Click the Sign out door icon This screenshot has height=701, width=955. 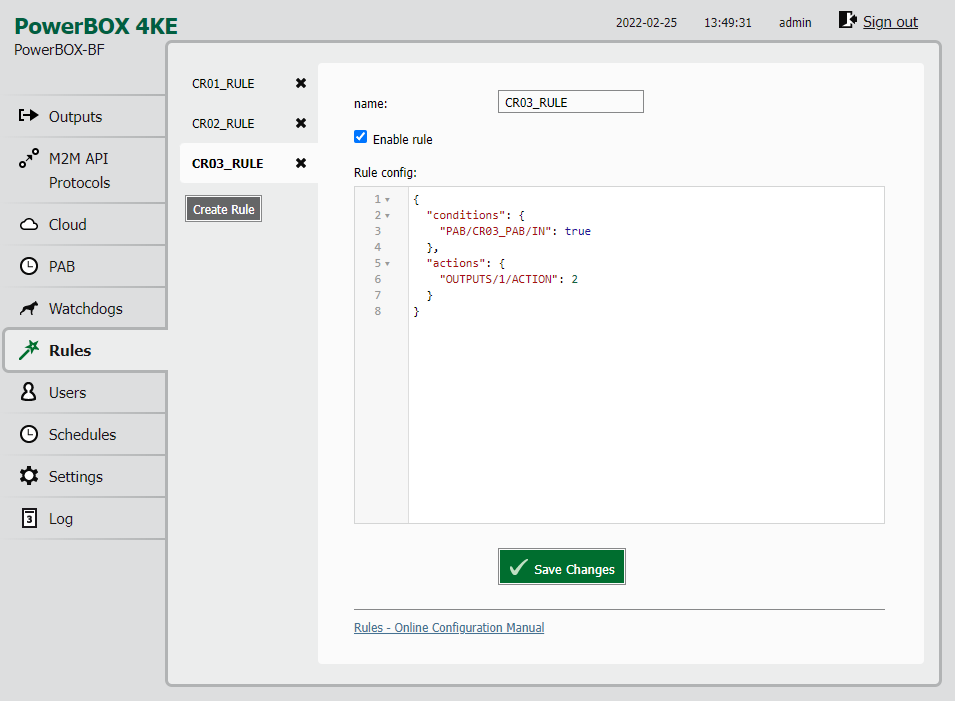pyautogui.click(x=847, y=20)
